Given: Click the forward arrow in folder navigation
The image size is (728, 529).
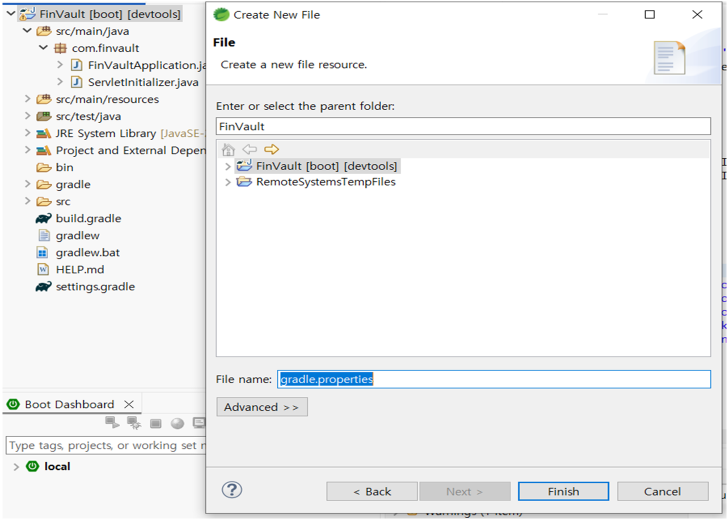Looking at the screenshot, I should 271,149.
